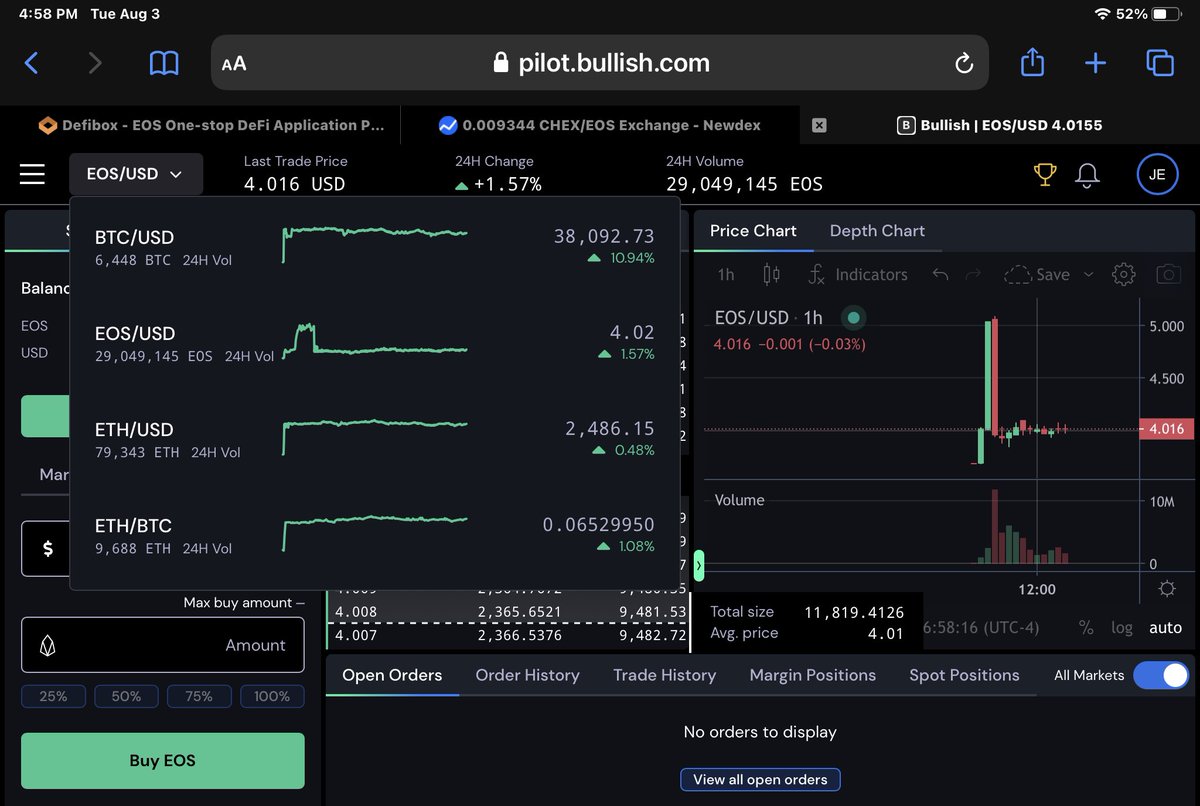Close the Bullish EOS/USD tab
The image size is (1200, 806).
(819, 125)
